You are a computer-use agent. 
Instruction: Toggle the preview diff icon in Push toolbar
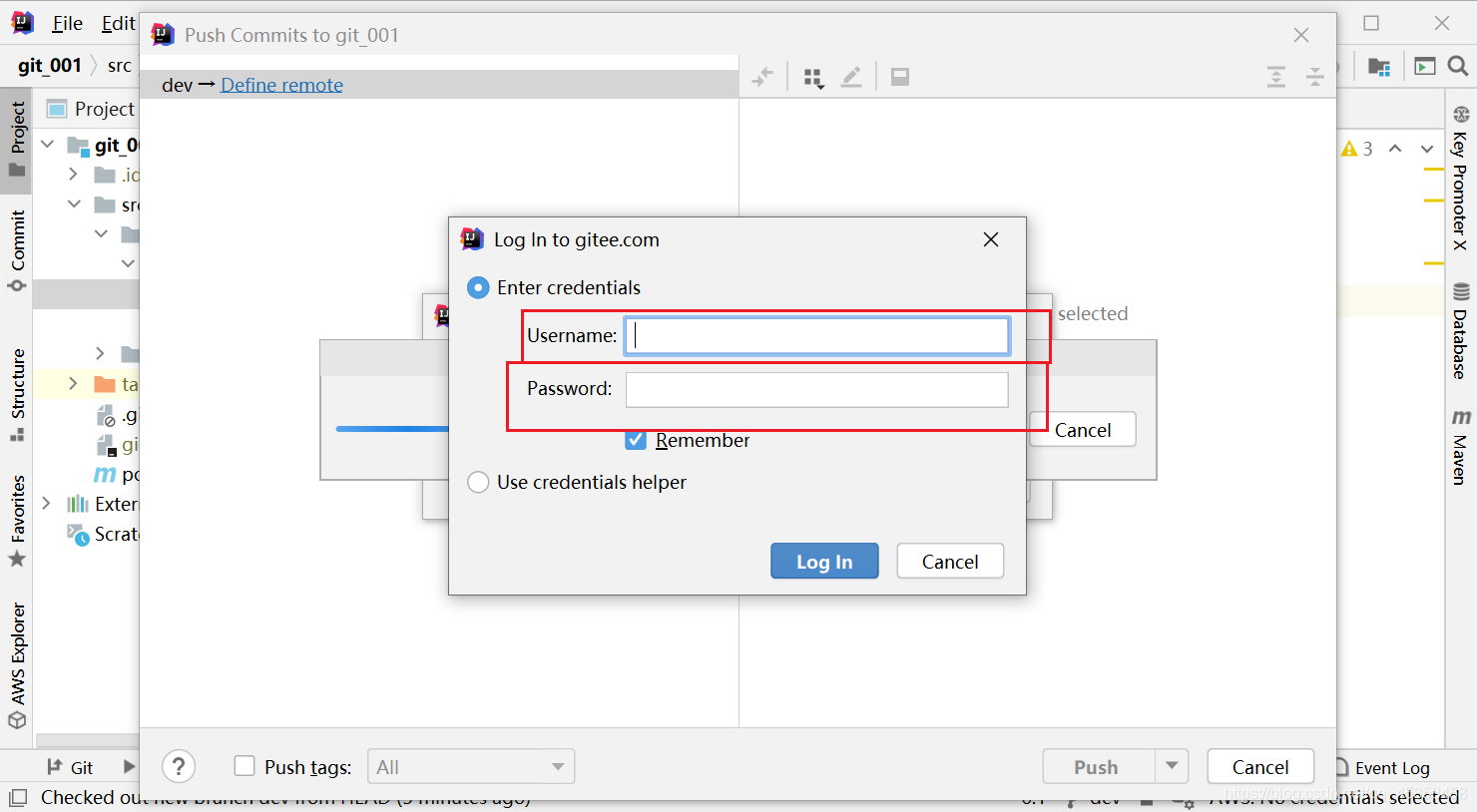(x=900, y=77)
